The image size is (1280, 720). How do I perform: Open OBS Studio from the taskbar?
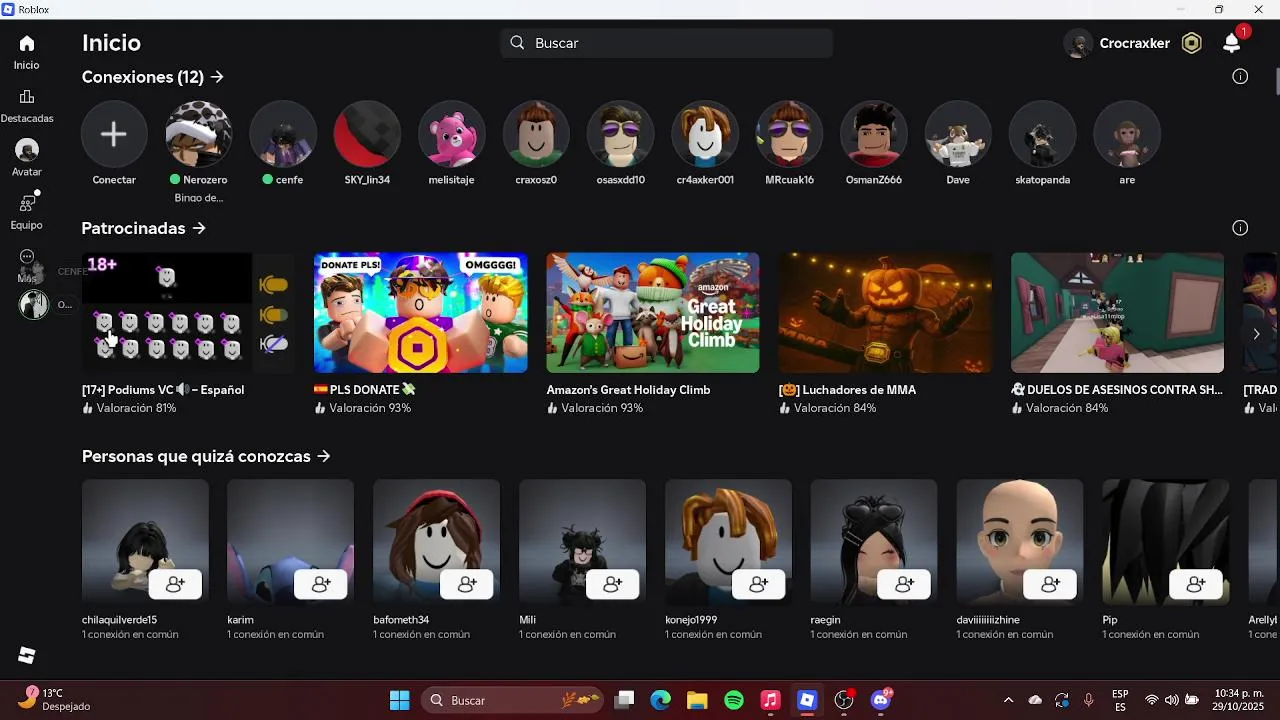click(844, 700)
